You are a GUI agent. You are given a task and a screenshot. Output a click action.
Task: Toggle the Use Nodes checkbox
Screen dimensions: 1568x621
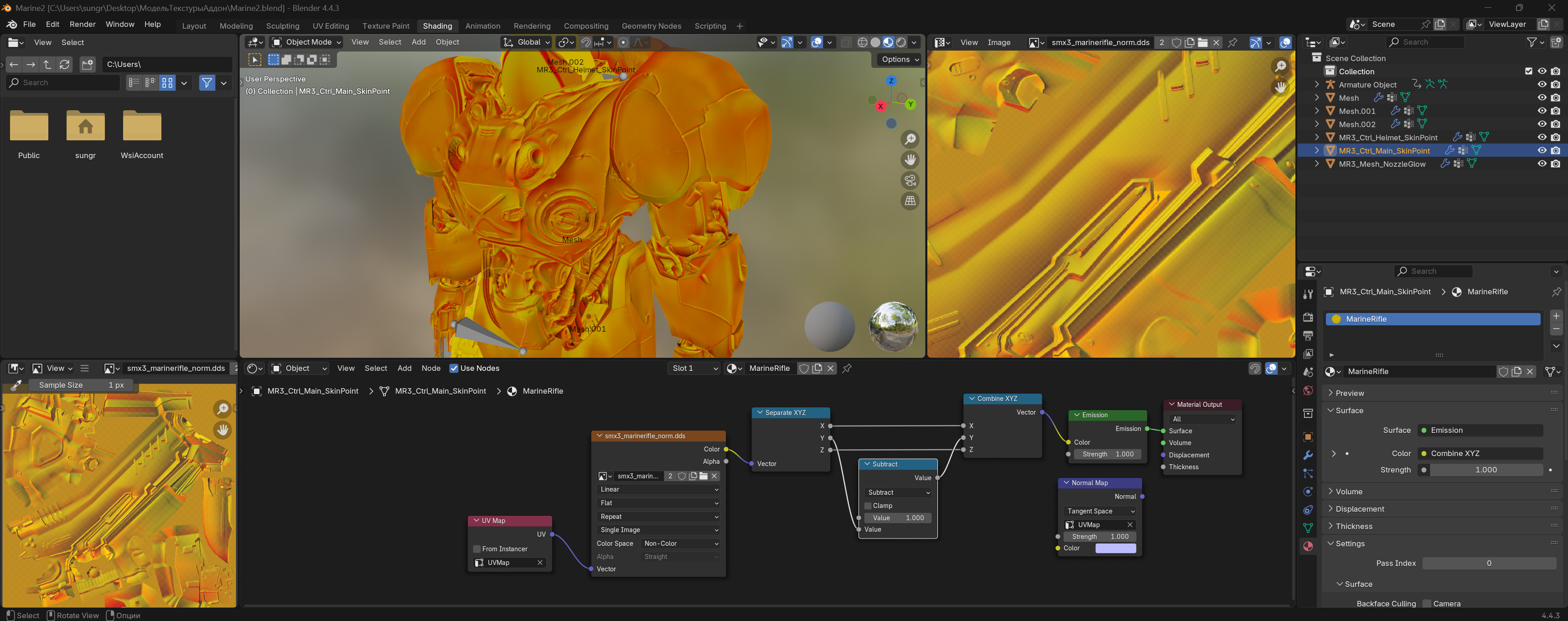[454, 369]
